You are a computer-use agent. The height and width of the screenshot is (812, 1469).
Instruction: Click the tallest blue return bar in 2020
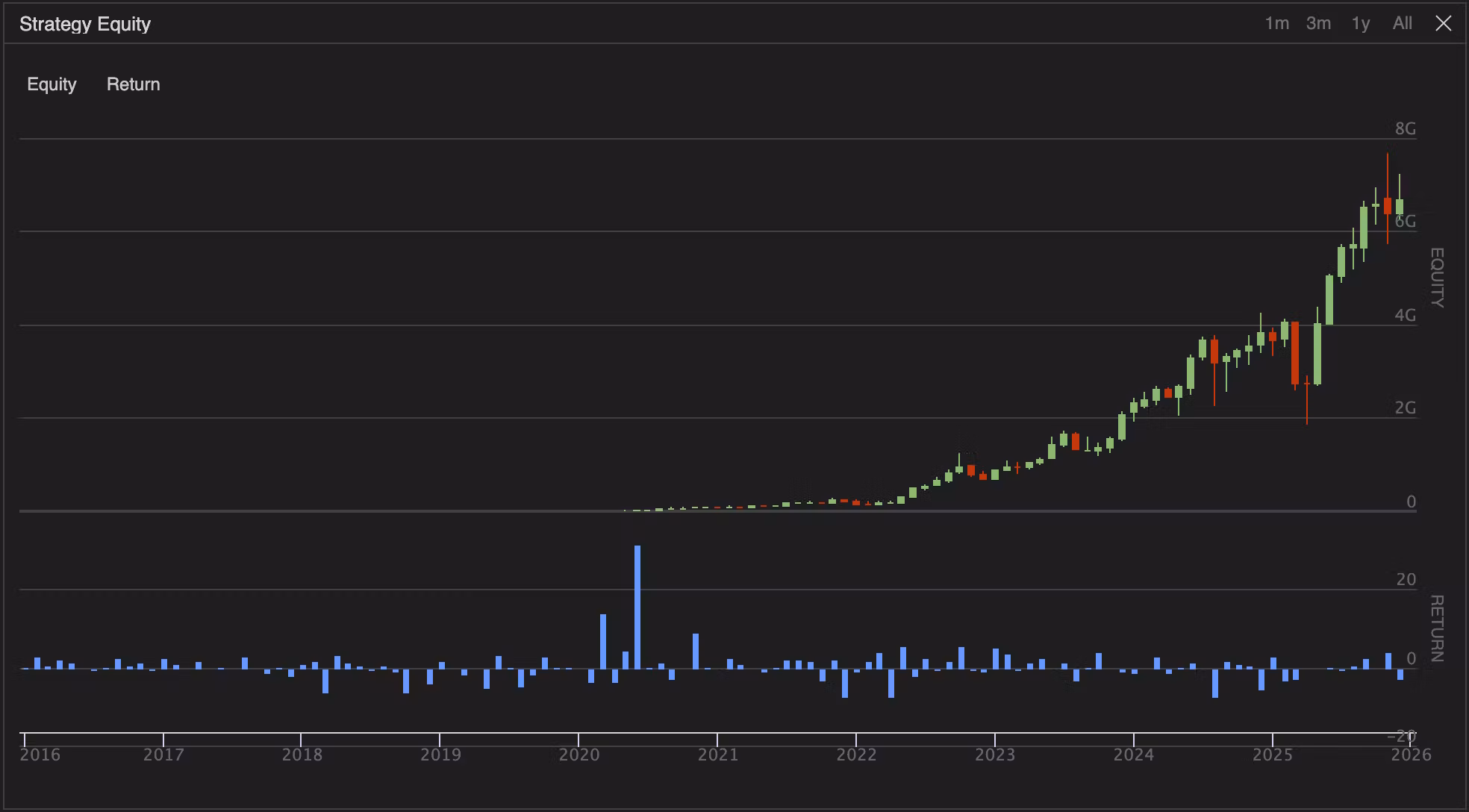[x=637, y=606]
